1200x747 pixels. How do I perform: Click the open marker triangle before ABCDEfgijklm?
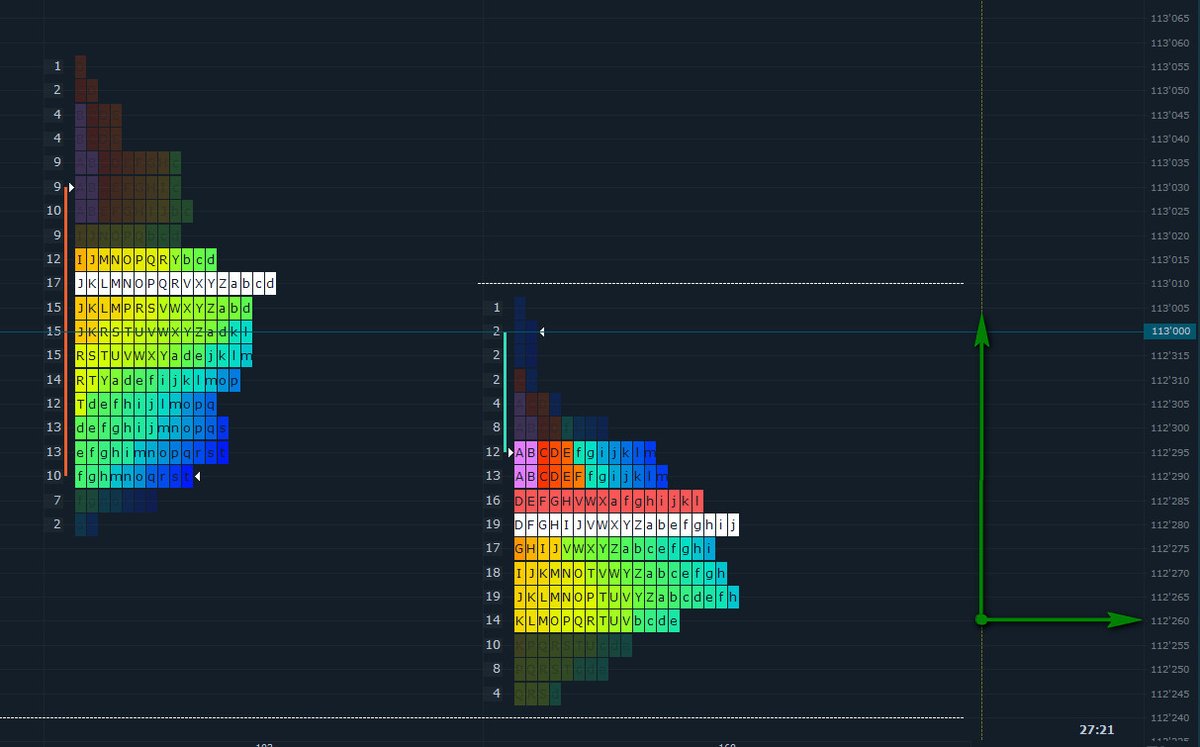pyautogui.click(x=510, y=453)
